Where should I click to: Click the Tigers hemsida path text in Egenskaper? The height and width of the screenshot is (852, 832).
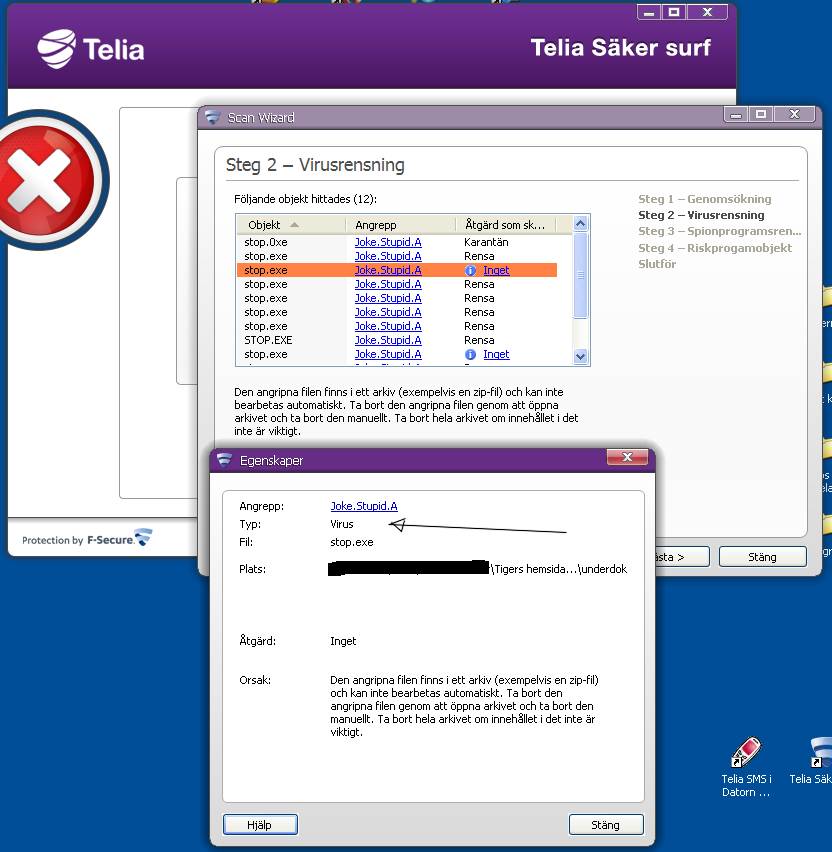559,569
